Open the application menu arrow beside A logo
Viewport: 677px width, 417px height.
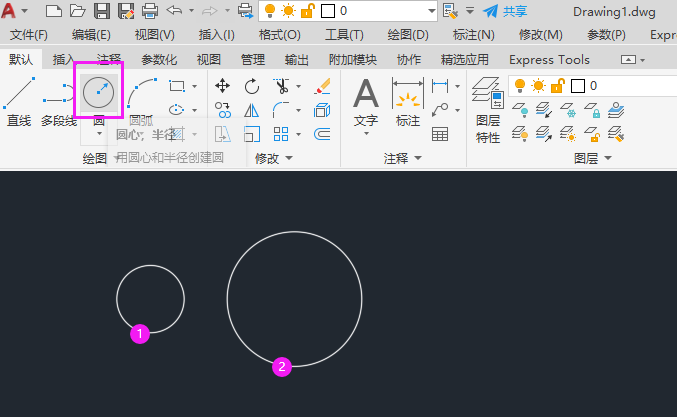click(x=25, y=11)
